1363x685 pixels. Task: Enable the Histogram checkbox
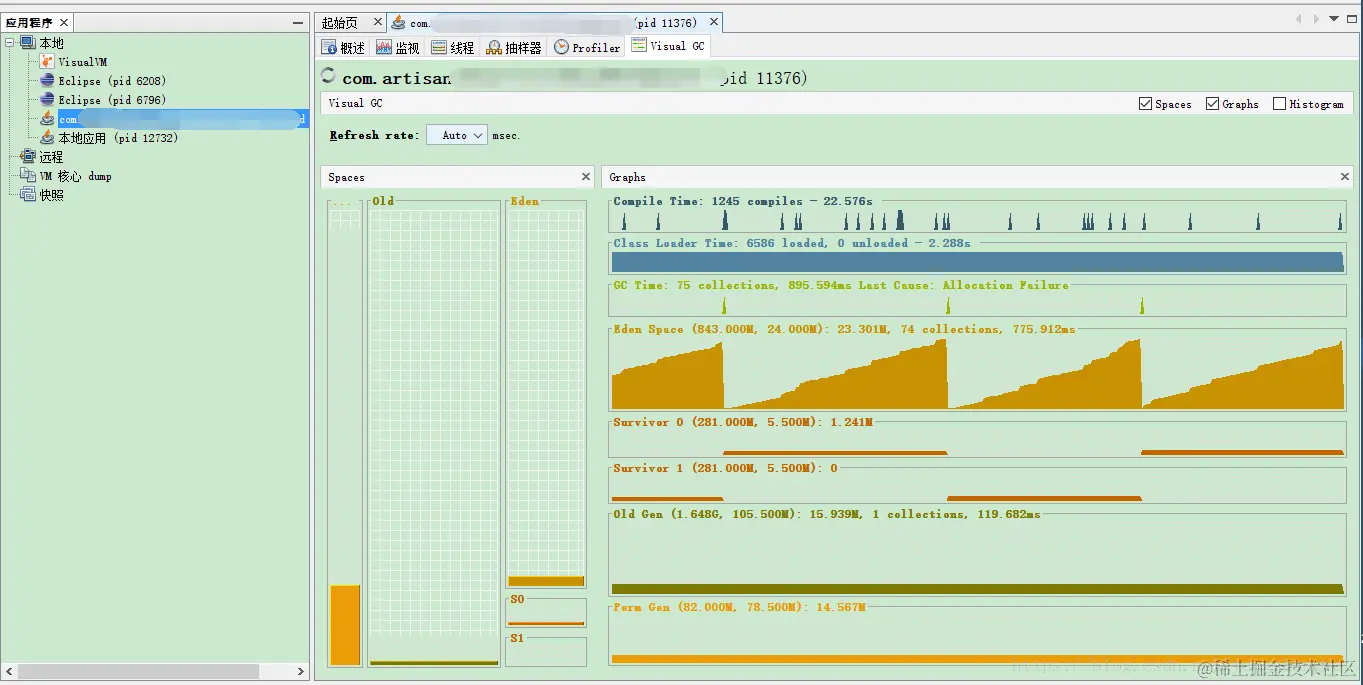[1280, 104]
